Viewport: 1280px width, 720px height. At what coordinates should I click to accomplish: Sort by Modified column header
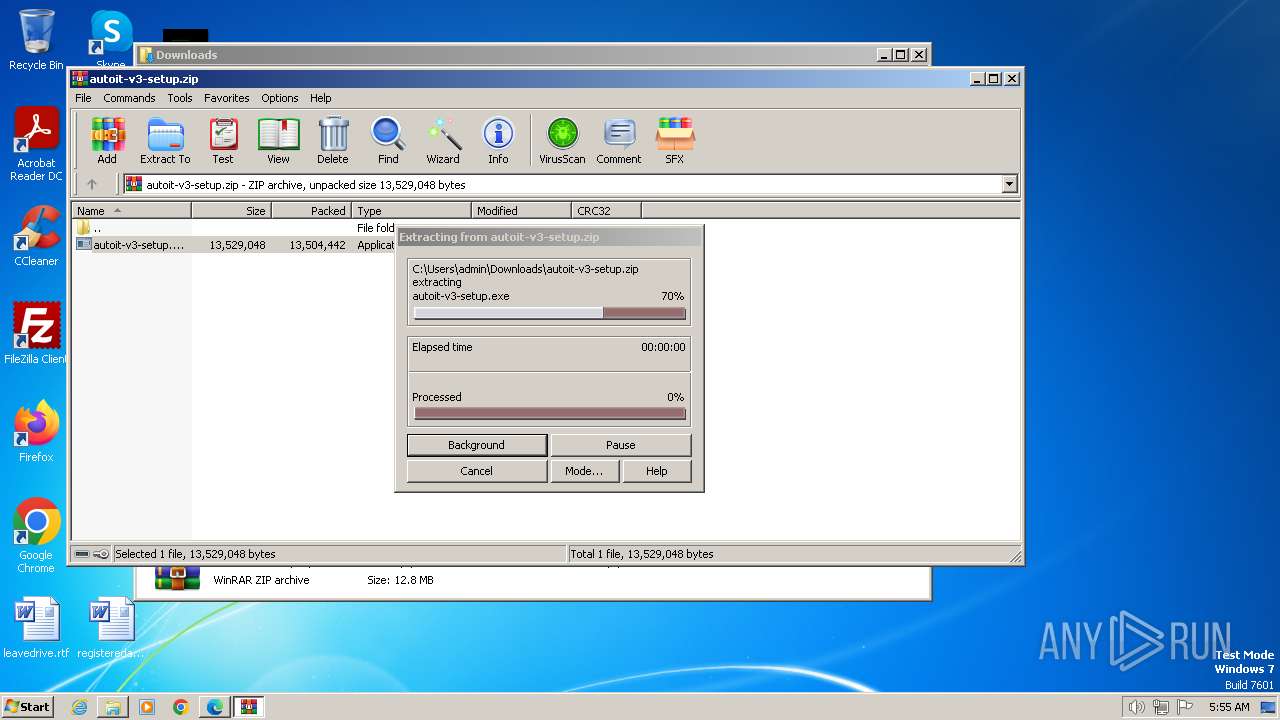(521, 211)
